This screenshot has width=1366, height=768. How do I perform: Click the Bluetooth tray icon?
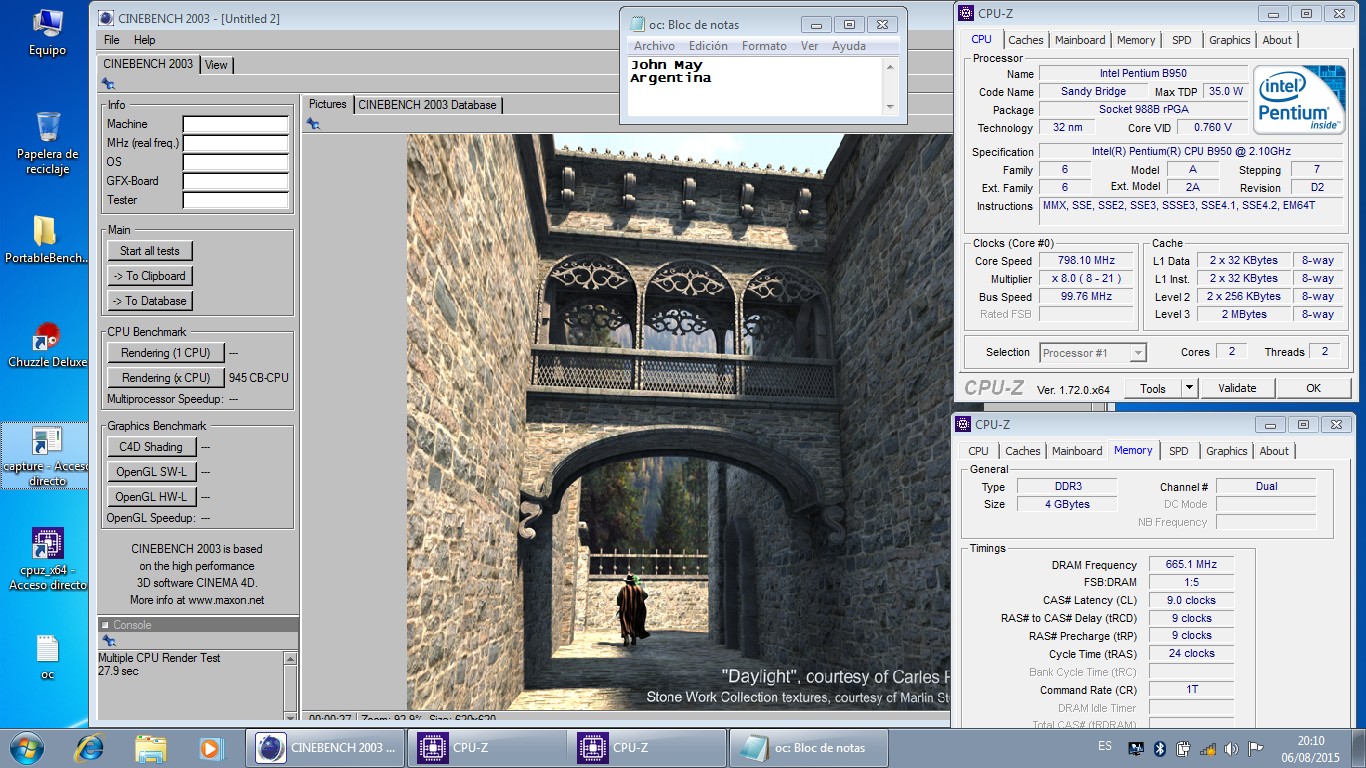click(1160, 748)
